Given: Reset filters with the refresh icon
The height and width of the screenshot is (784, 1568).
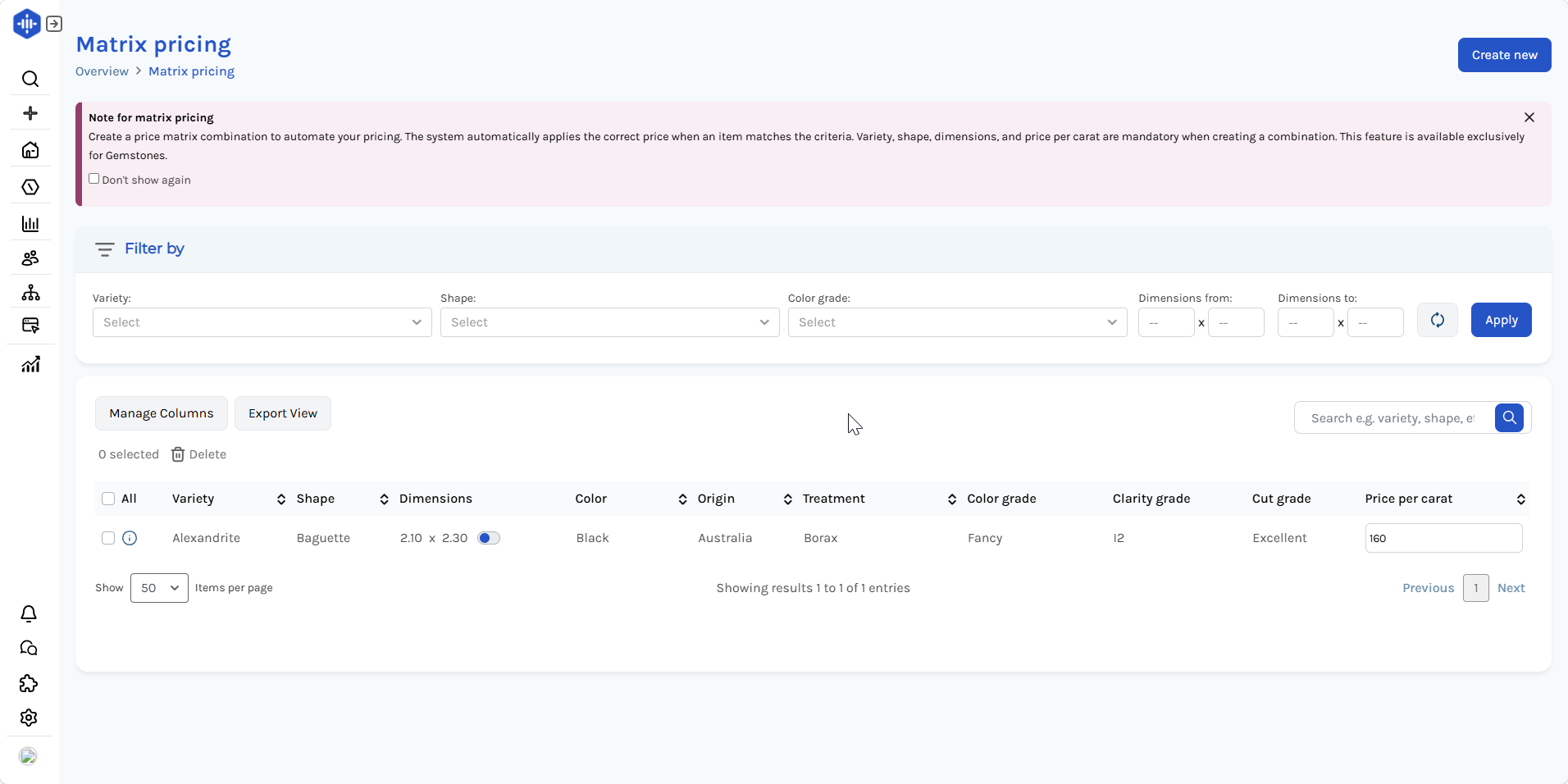Looking at the screenshot, I should 1438,320.
